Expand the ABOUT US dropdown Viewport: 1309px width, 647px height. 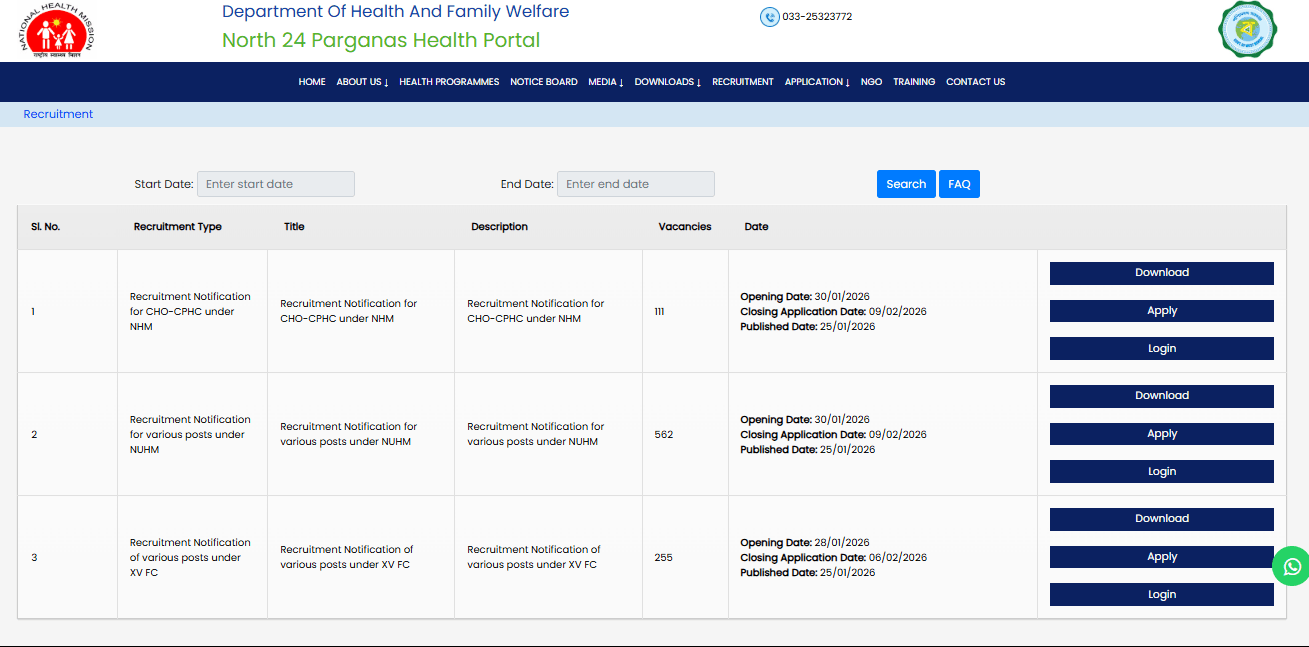pyautogui.click(x=362, y=82)
